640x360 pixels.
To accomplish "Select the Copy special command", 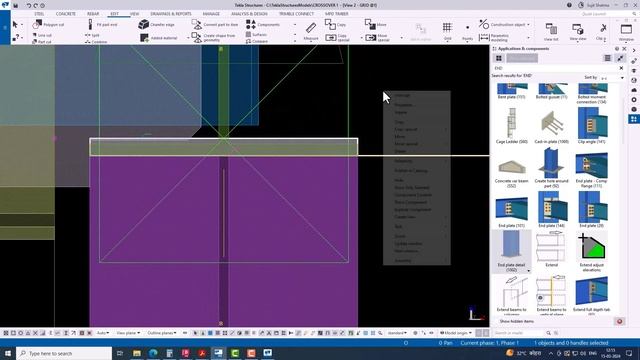I will click(x=338, y=38).
